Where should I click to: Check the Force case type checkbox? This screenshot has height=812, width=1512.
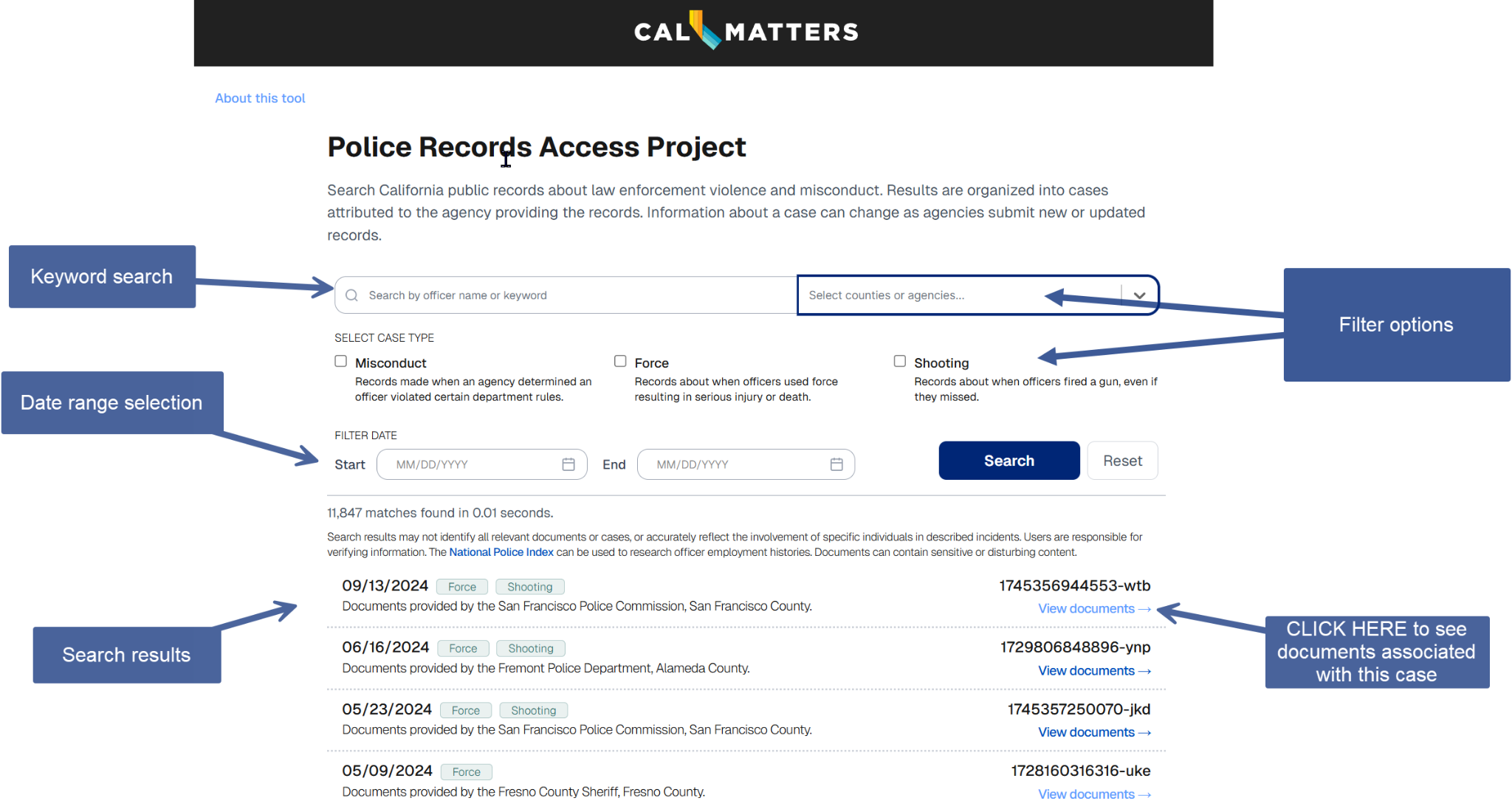coord(620,361)
